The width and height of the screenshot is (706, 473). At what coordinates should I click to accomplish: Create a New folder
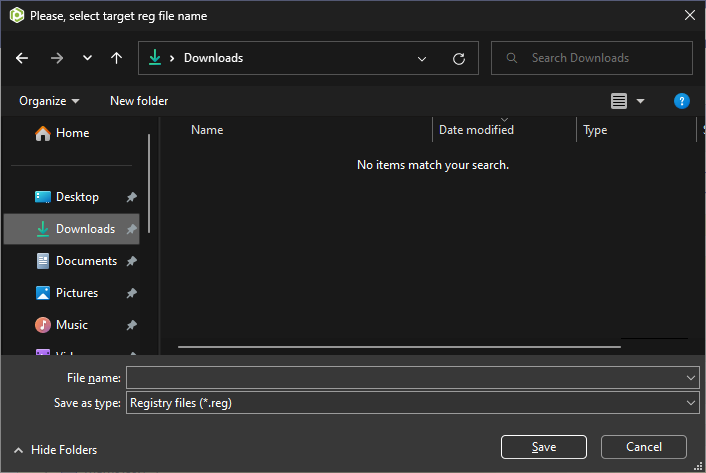(x=139, y=101)
